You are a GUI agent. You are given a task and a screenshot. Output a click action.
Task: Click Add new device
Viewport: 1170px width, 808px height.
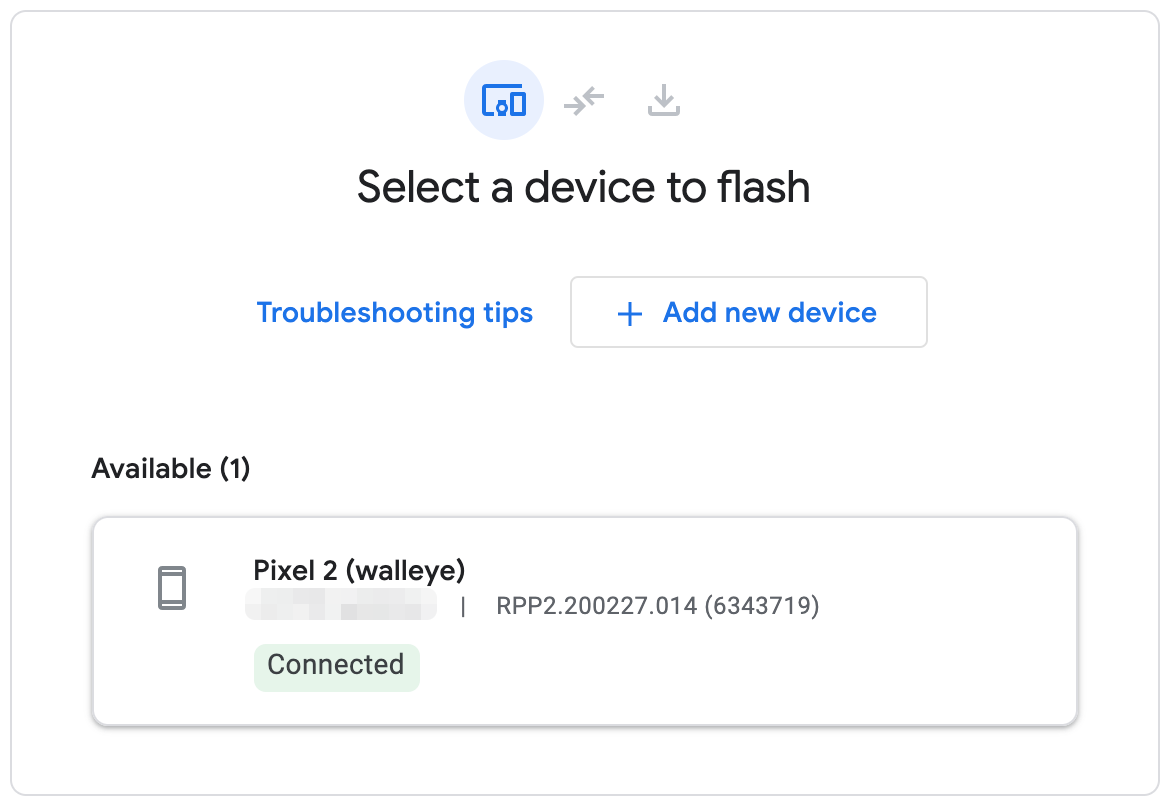coord(748,312)
